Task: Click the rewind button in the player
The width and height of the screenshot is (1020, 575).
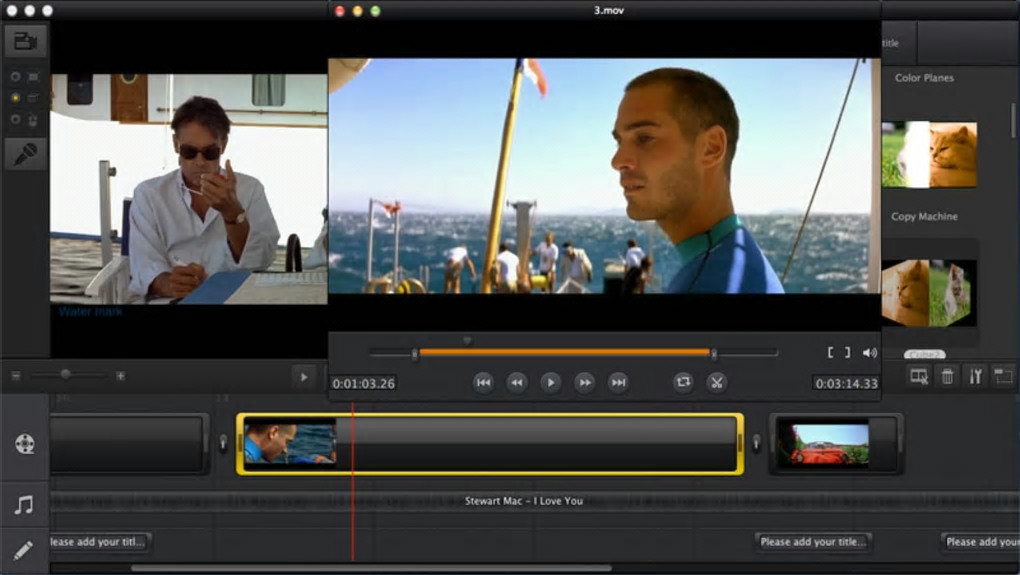Action: (516, 382)
